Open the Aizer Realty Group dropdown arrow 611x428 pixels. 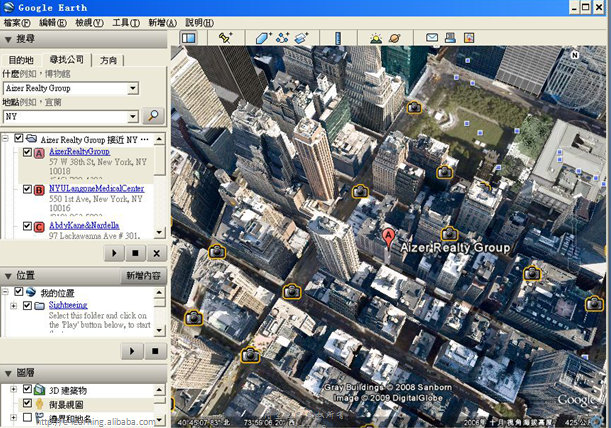click(x=133, y=88)
